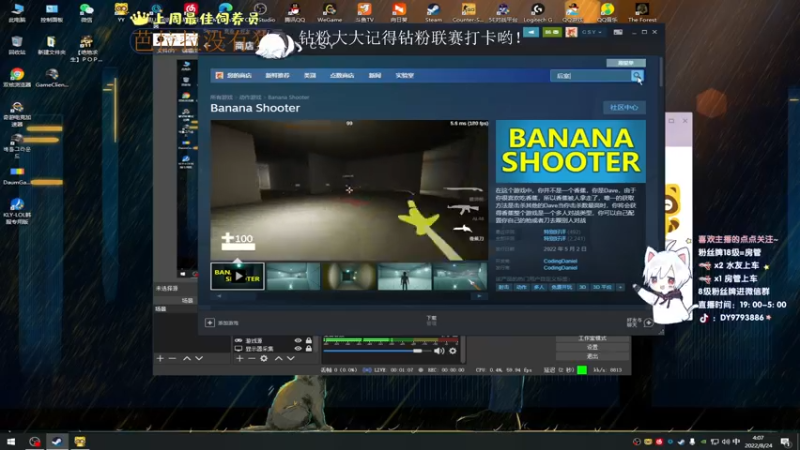Move OBS scene up with arrow

(187, 359)
